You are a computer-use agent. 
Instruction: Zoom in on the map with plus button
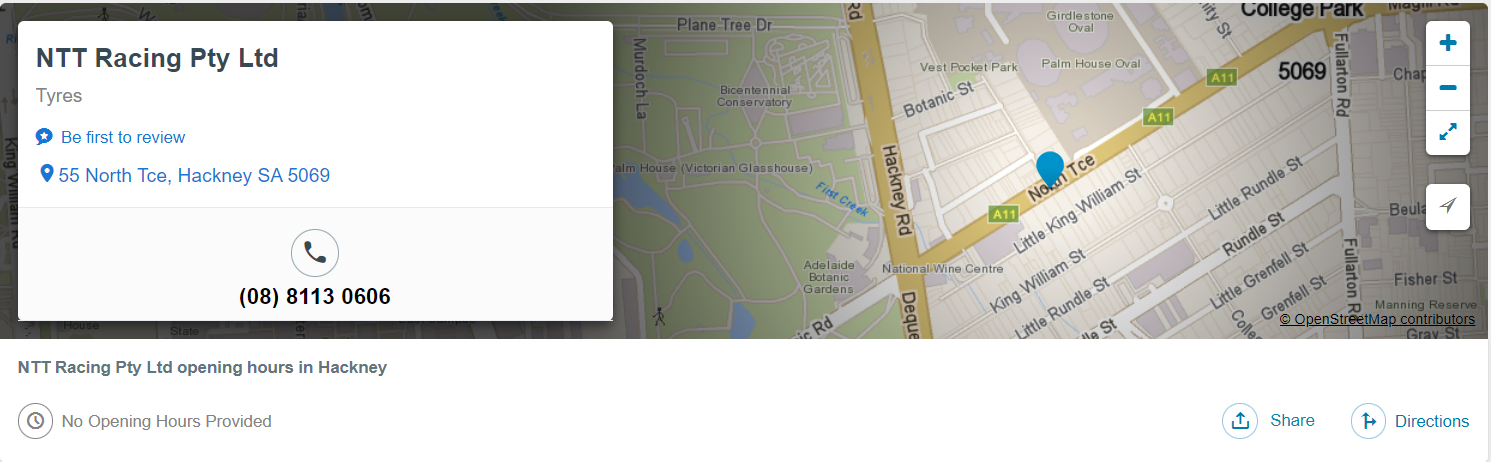[x=1447, y=43]
